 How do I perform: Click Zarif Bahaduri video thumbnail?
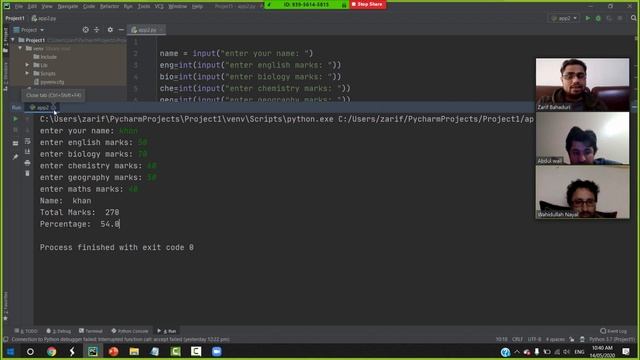(x=582, y=84)
